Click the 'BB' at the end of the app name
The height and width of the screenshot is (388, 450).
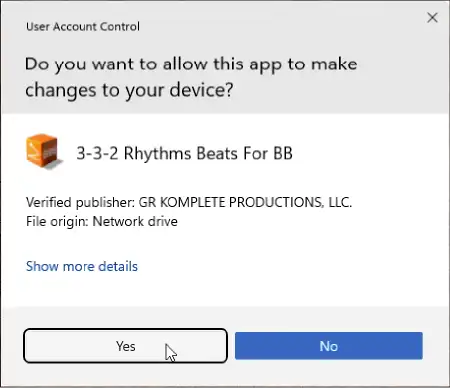[283, 154]
